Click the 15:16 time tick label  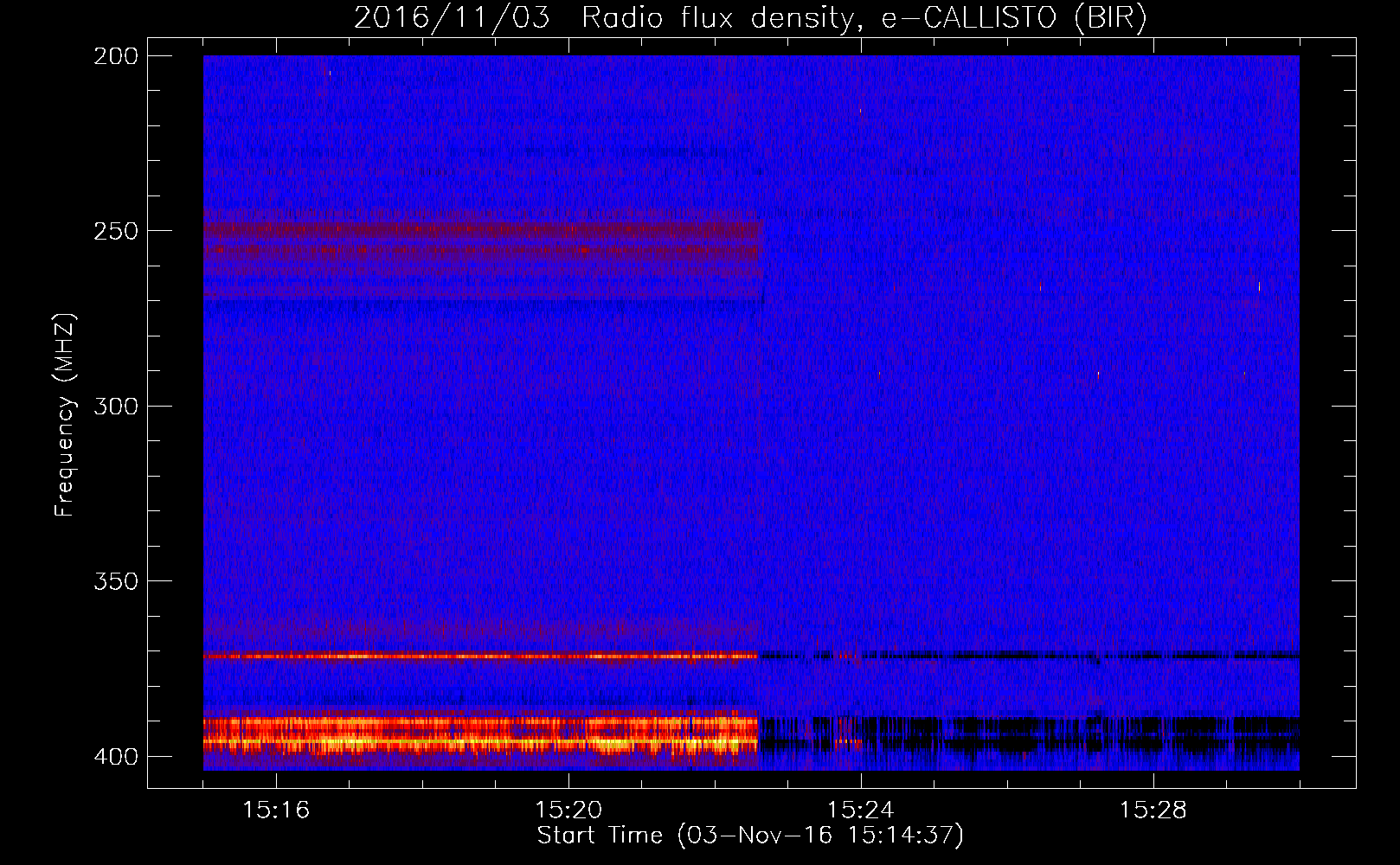[276, 811]
